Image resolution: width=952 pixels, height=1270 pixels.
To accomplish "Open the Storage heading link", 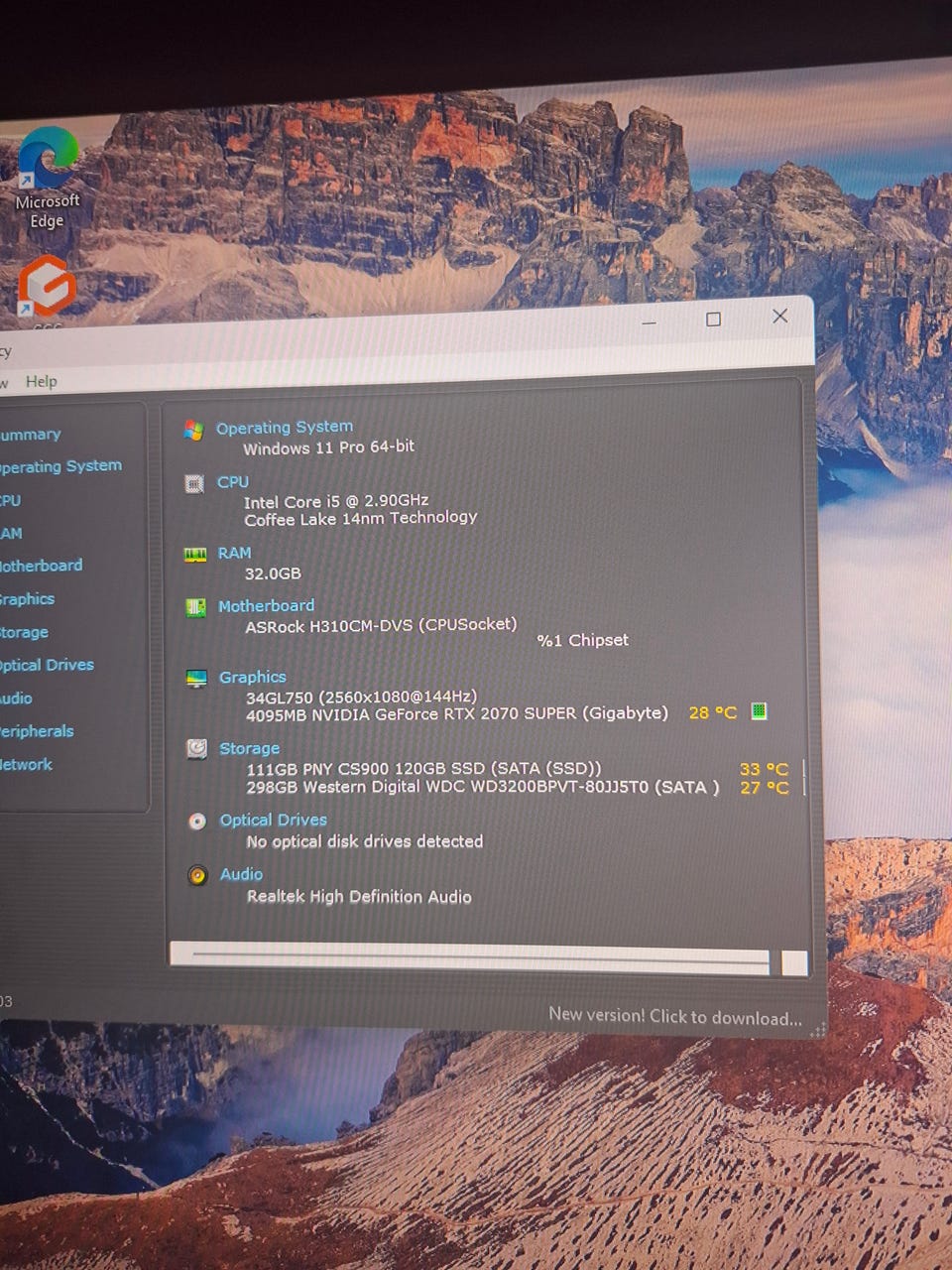I will [x=249, y=748].
